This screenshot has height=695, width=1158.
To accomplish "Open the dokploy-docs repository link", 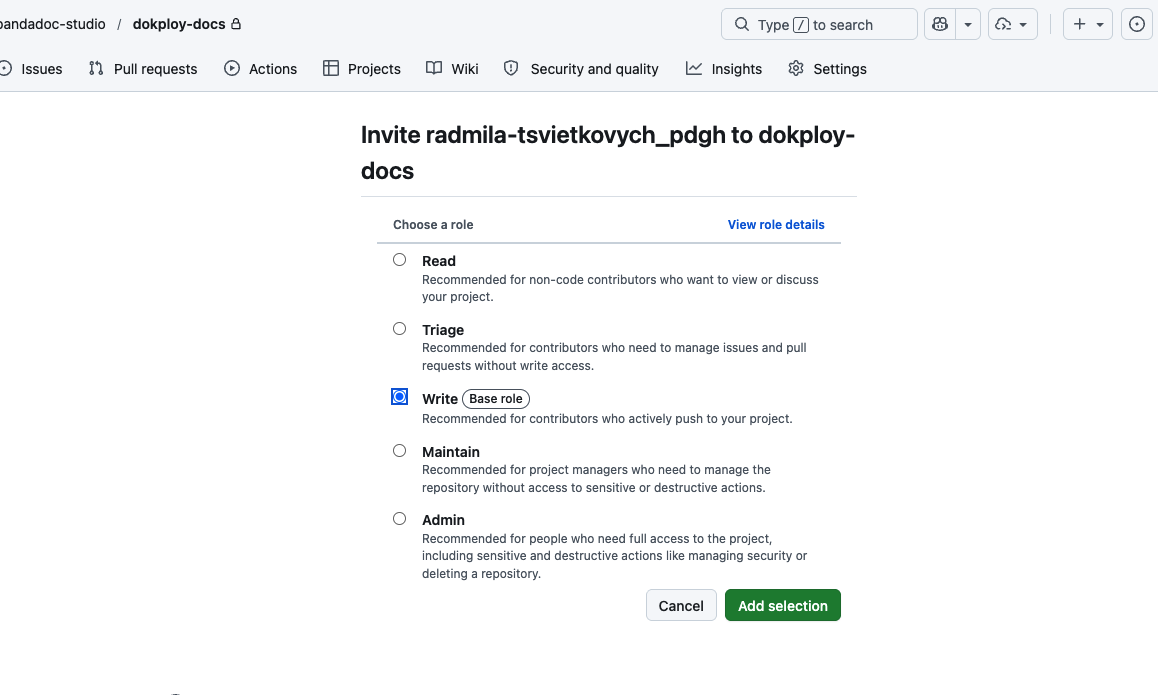I will click(179, 24).
